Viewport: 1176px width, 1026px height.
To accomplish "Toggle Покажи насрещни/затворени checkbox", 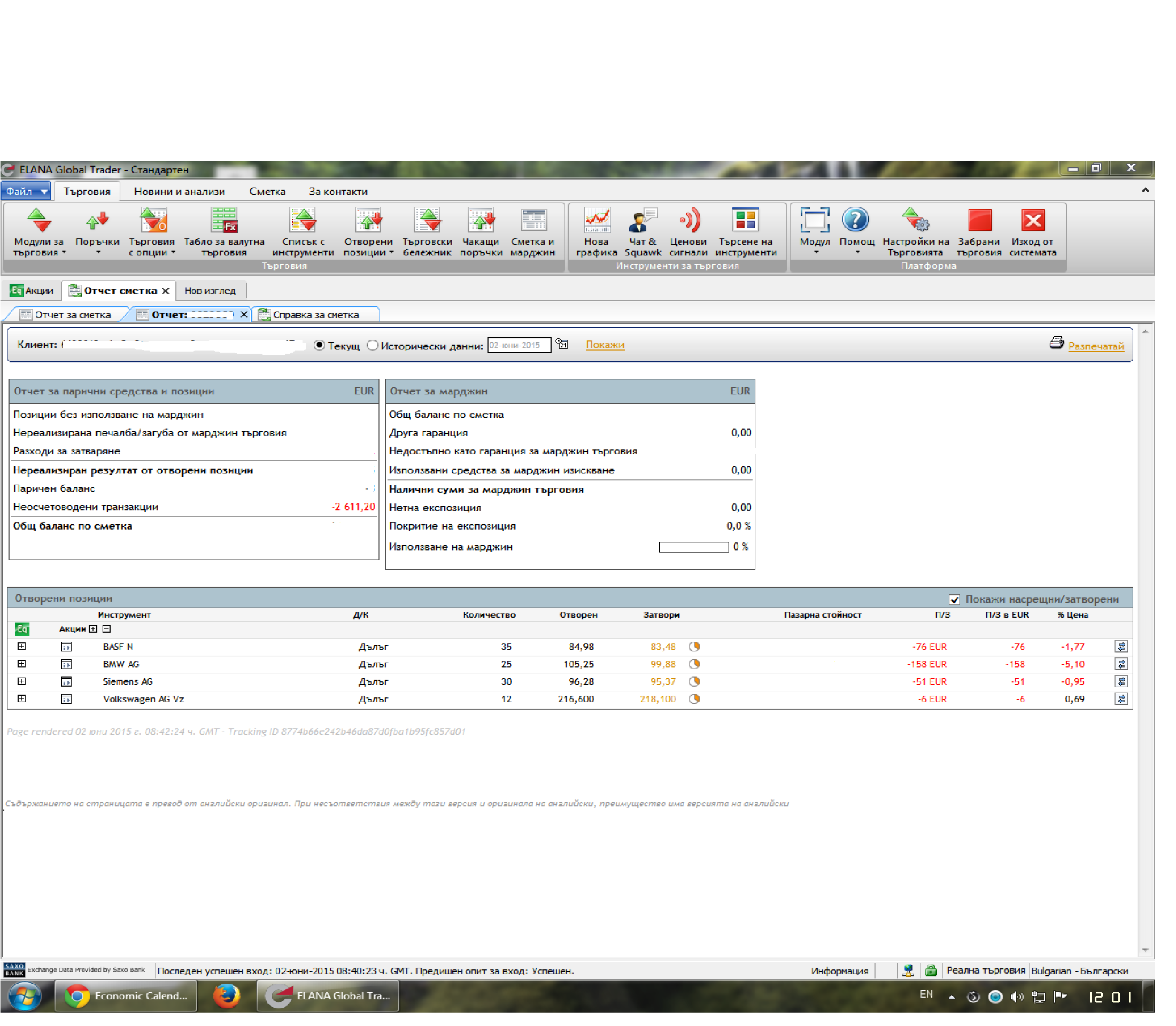I will 954,600.
